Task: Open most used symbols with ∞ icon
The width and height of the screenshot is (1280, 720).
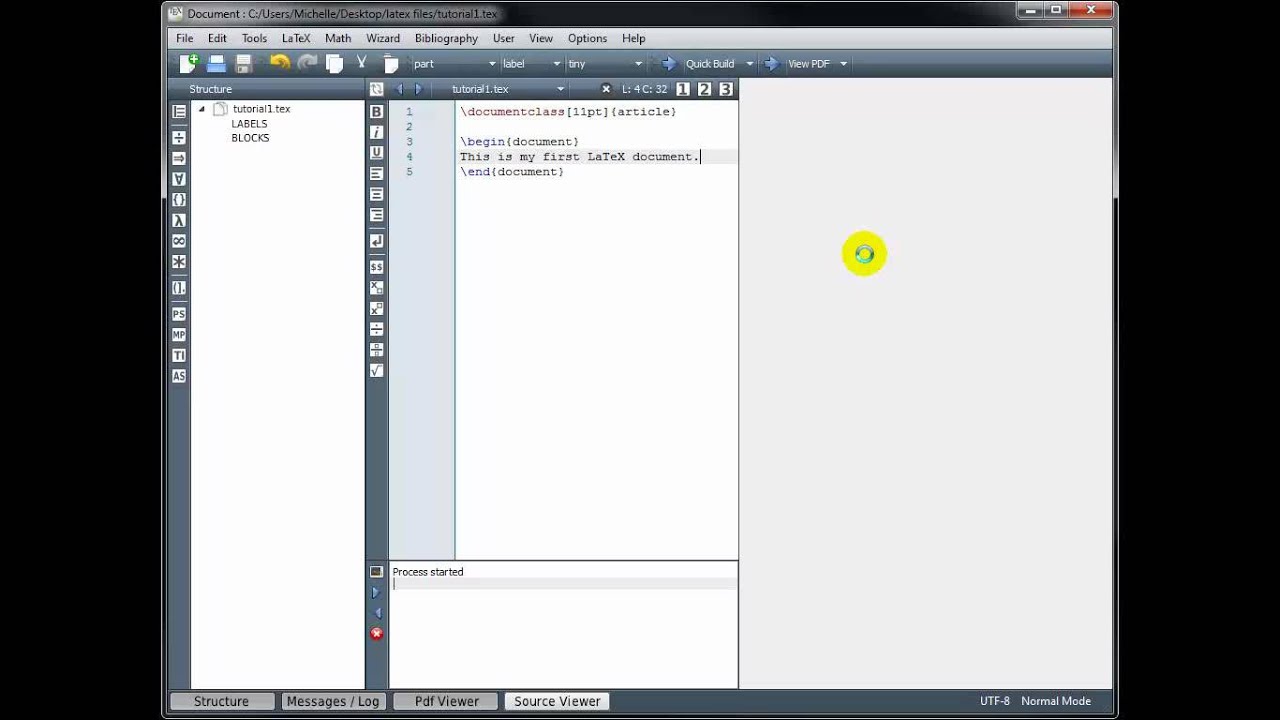Action: 179,241
